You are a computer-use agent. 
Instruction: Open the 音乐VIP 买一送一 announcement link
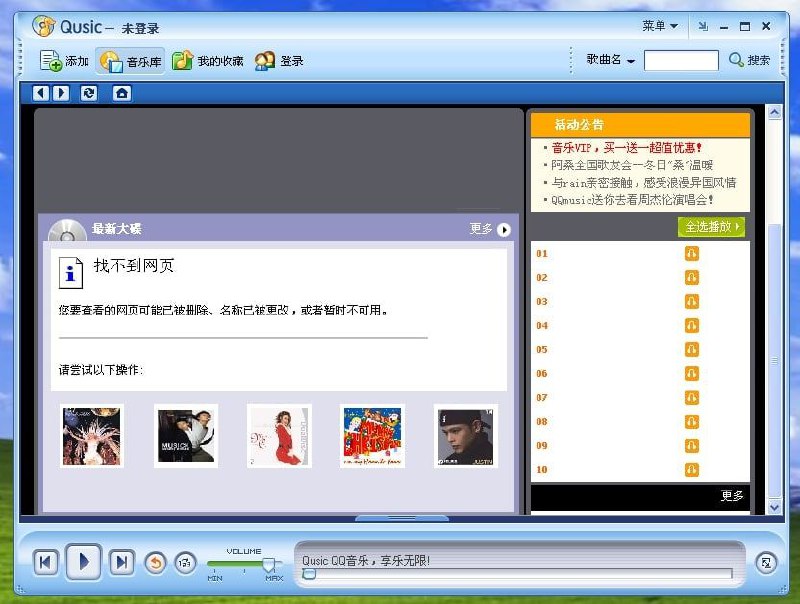click(x=627, y=147)
